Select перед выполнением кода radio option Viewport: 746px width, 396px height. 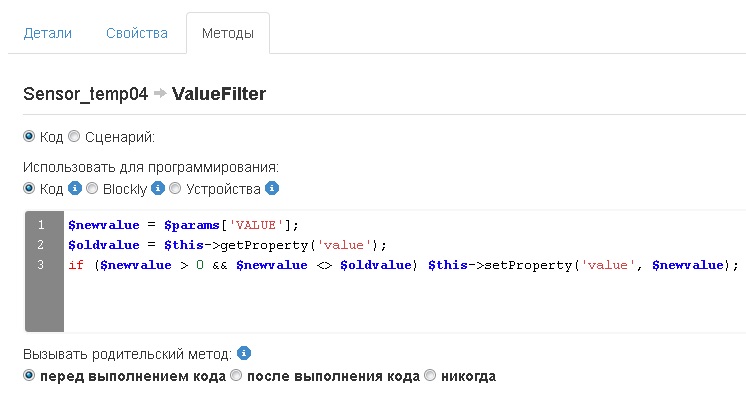pyautogui.click(x=29, y=376)
